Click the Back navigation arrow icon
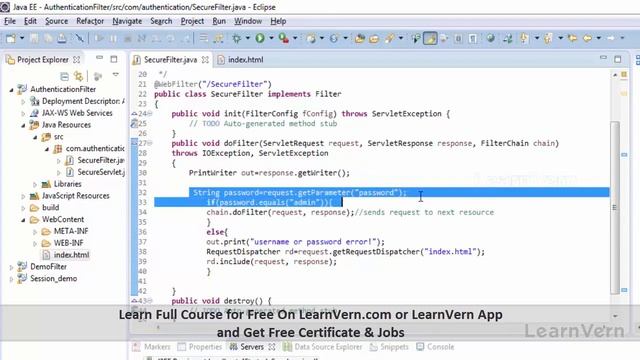Image resolution: width=640 pixels, height=360 pixels. pyautogui.click(x=587, y=38)
